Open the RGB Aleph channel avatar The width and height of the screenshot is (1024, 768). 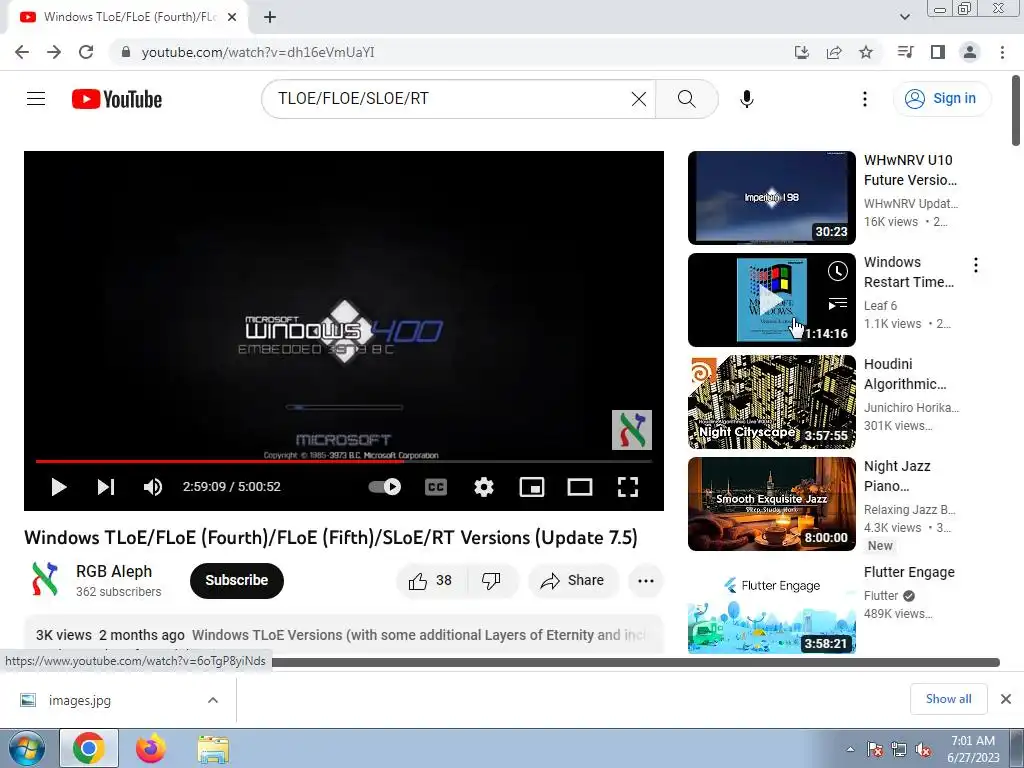pyautogui.click(x=44, y=579)
